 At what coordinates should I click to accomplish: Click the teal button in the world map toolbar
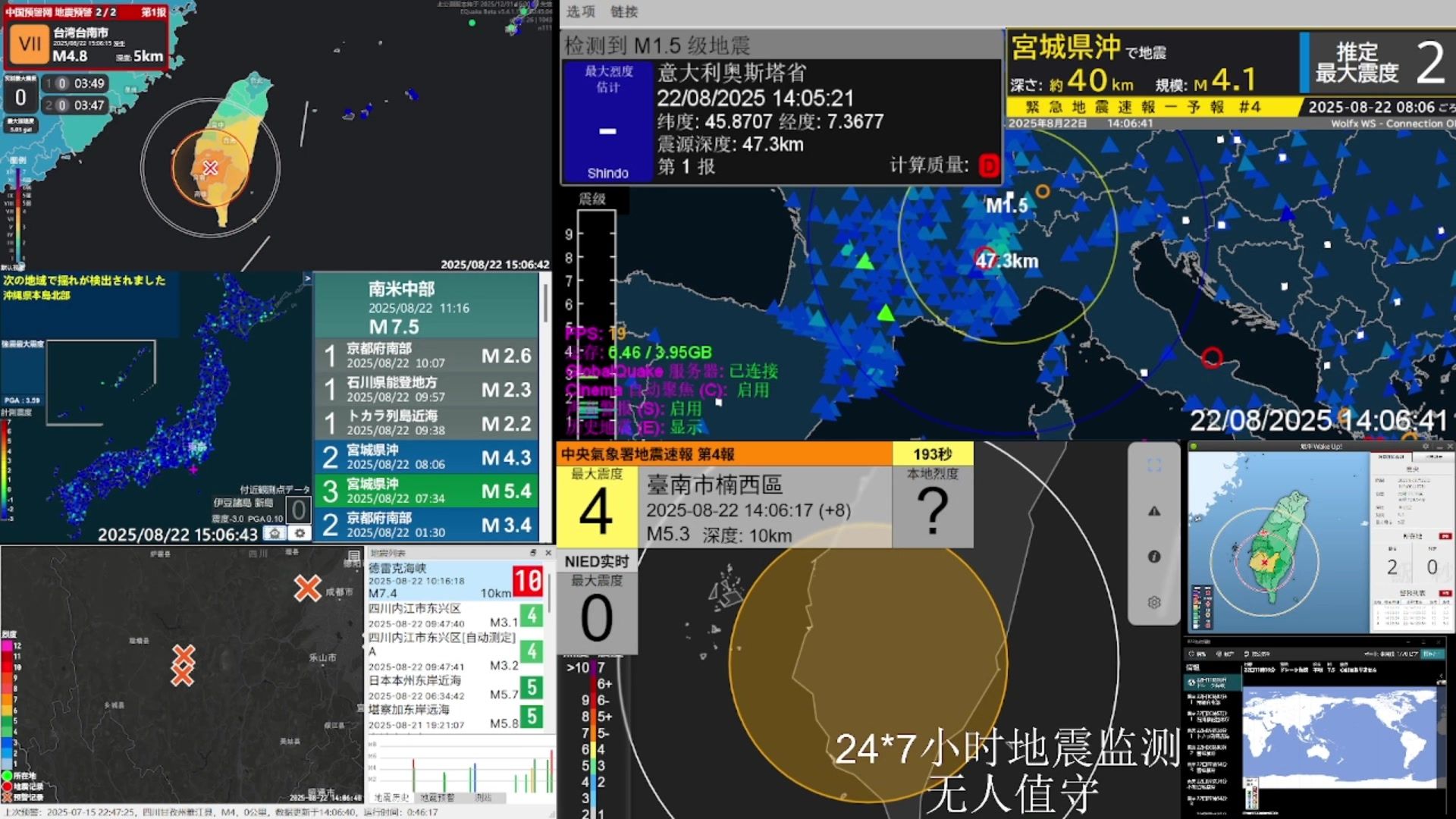point(1432,654)
